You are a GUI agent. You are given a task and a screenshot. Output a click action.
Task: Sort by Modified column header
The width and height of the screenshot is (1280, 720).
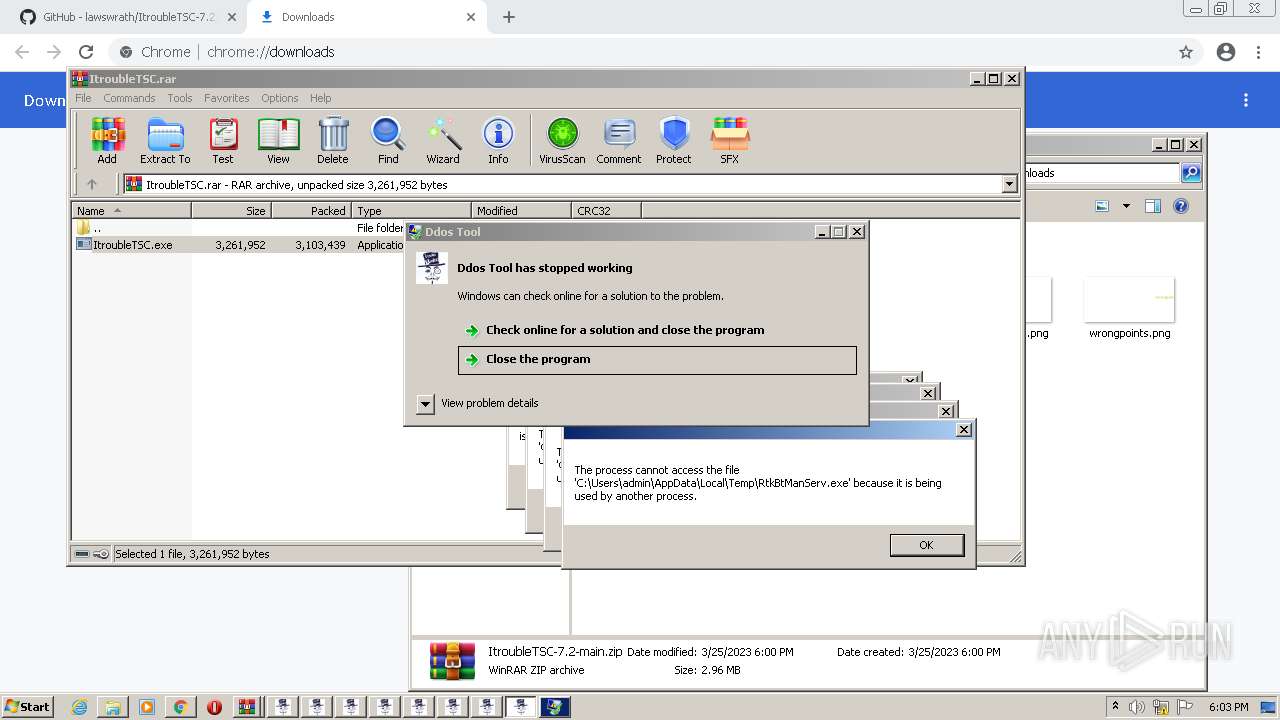[x=521, y=211]
